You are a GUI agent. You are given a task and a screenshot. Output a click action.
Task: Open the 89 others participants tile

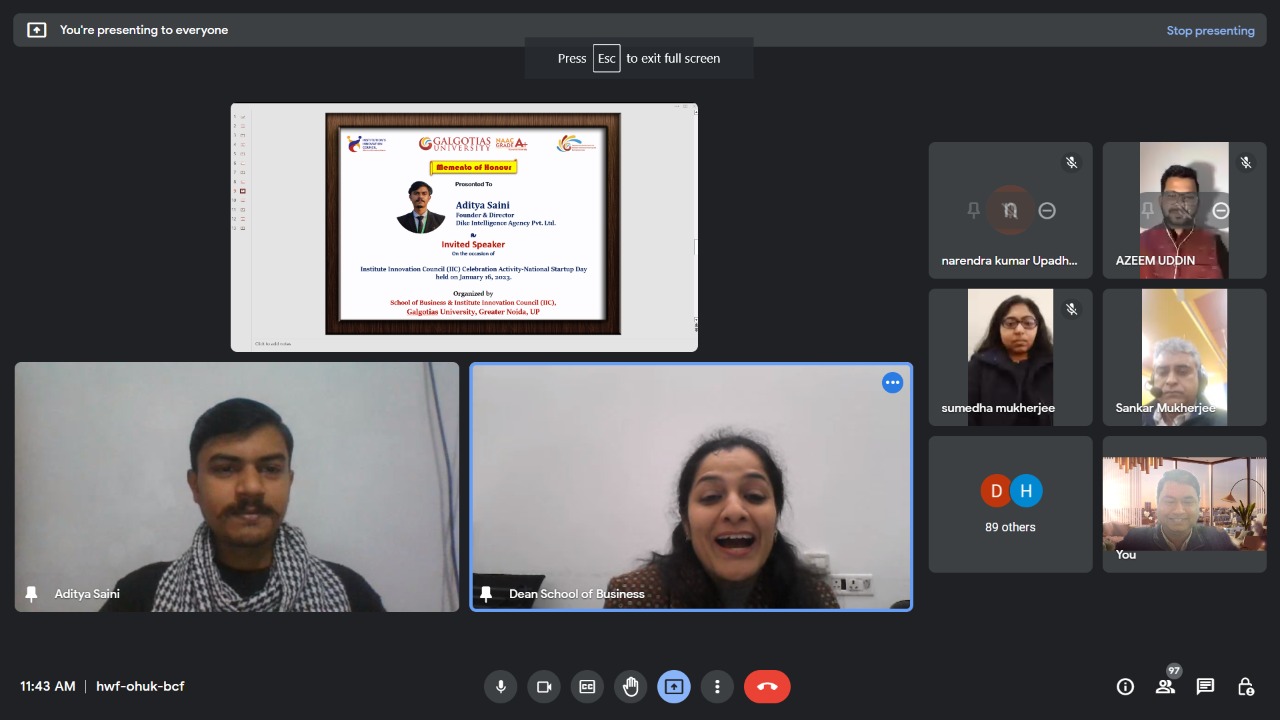pyautogui.click(x=1010, y=504)
